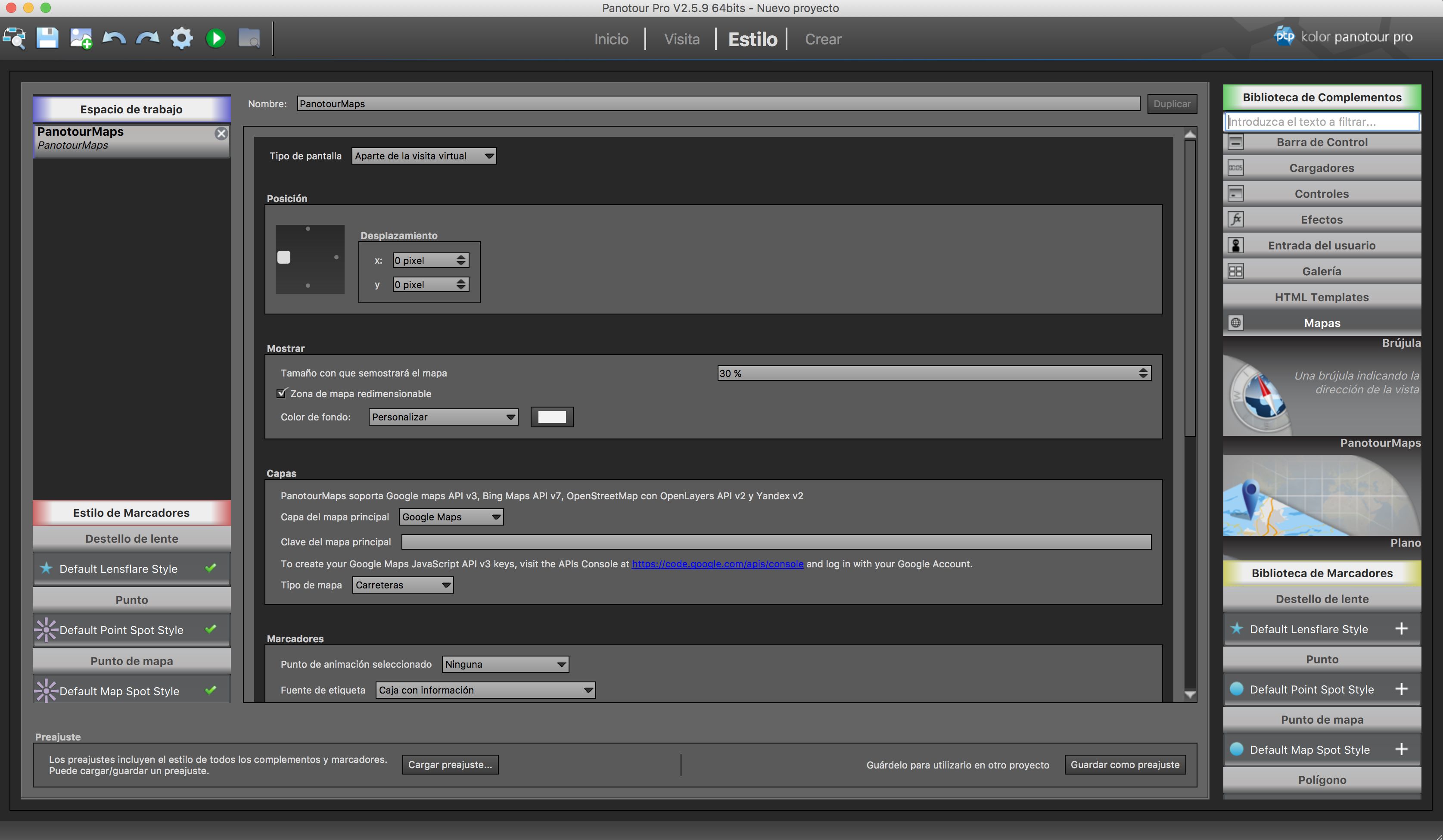The height and width of the screenshot is (840, 1443).
Task: Select right position anchor dot
Action: pos(336,257)
